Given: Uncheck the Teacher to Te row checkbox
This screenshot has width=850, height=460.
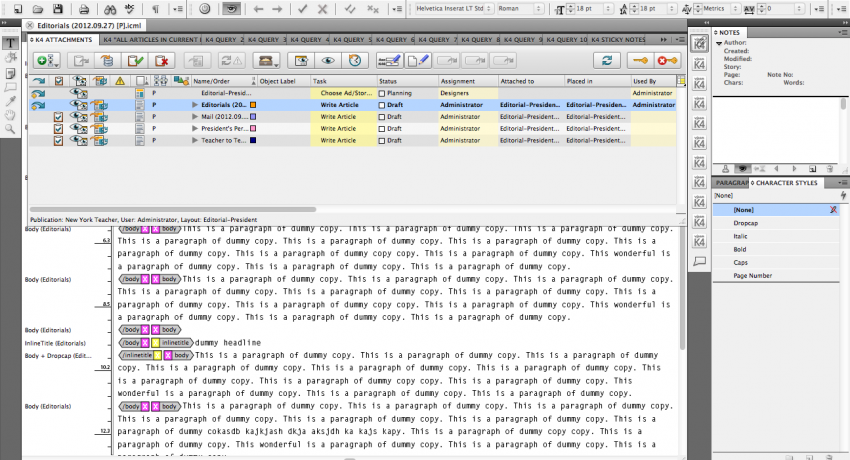Looking at the screenshot, I should point(59,140).
